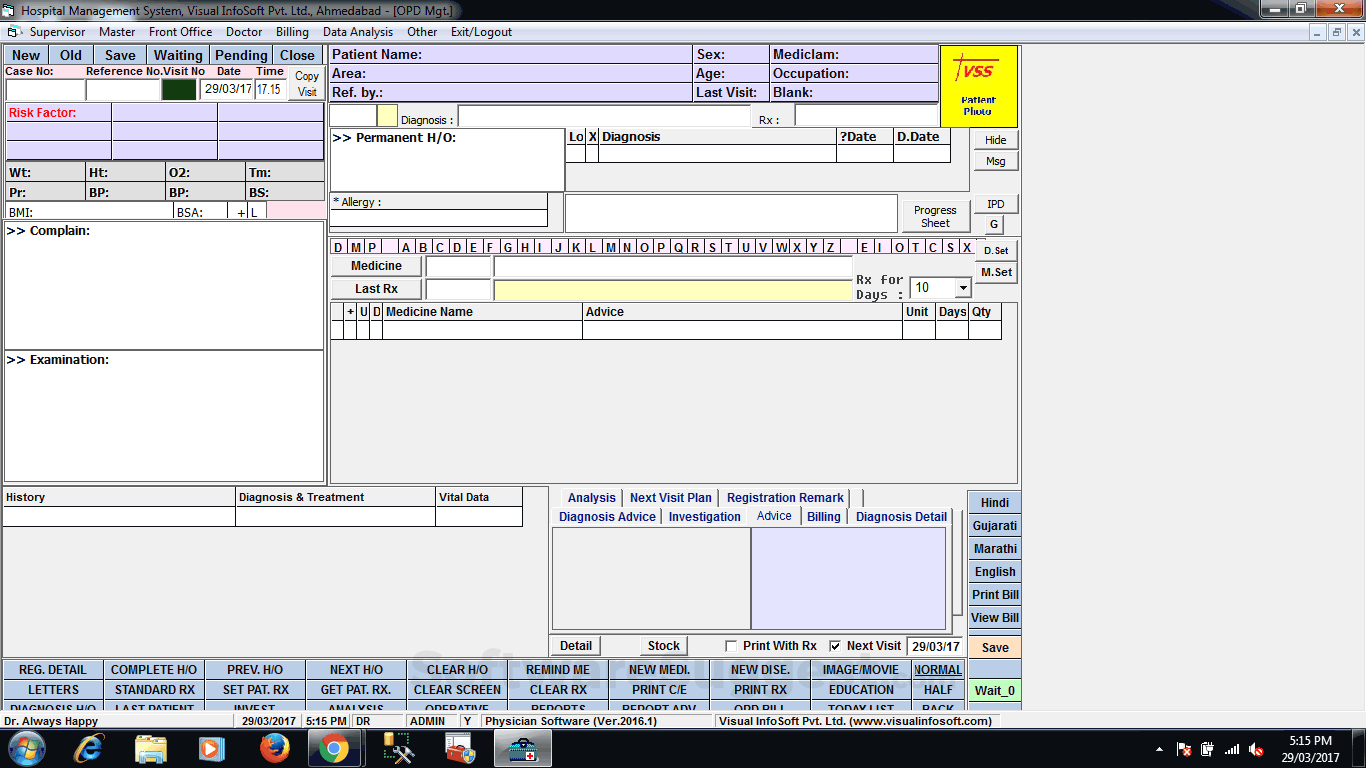
Task: Open the Hospital Management app icon in taskbar
Action: click(x=522, y=749)
